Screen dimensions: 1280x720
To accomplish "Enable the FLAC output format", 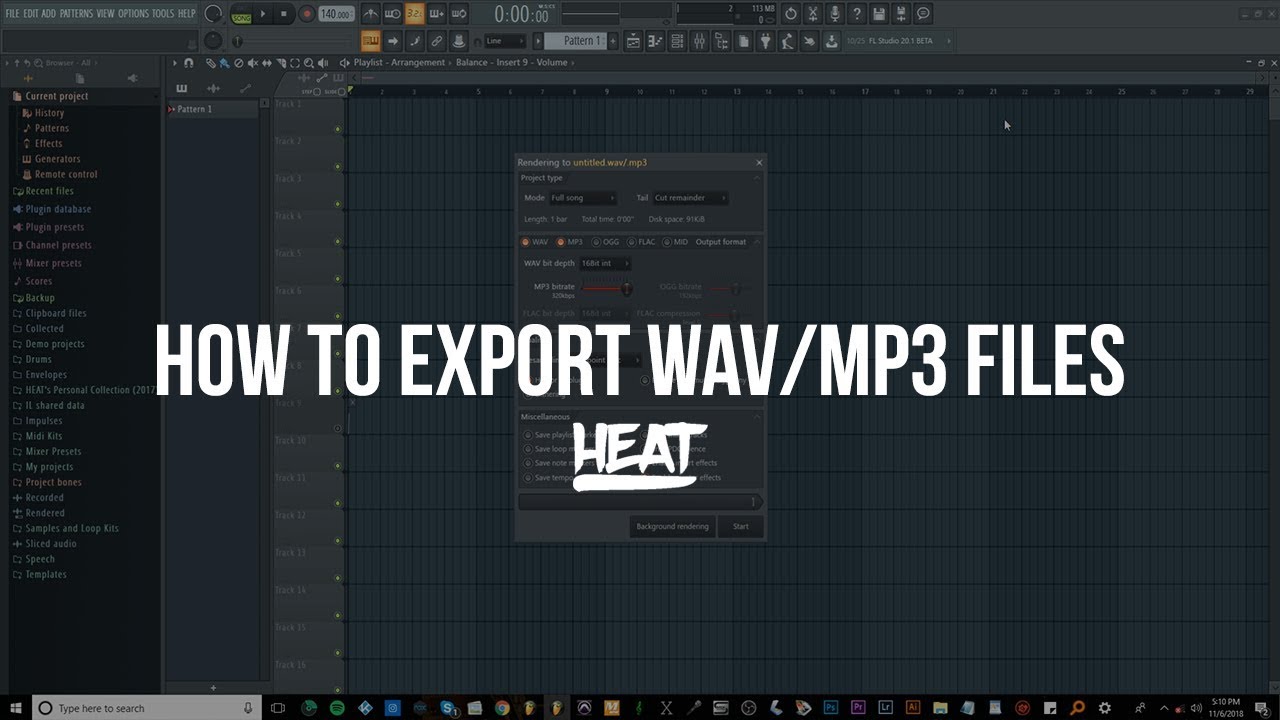I will (x=642, y=242).
